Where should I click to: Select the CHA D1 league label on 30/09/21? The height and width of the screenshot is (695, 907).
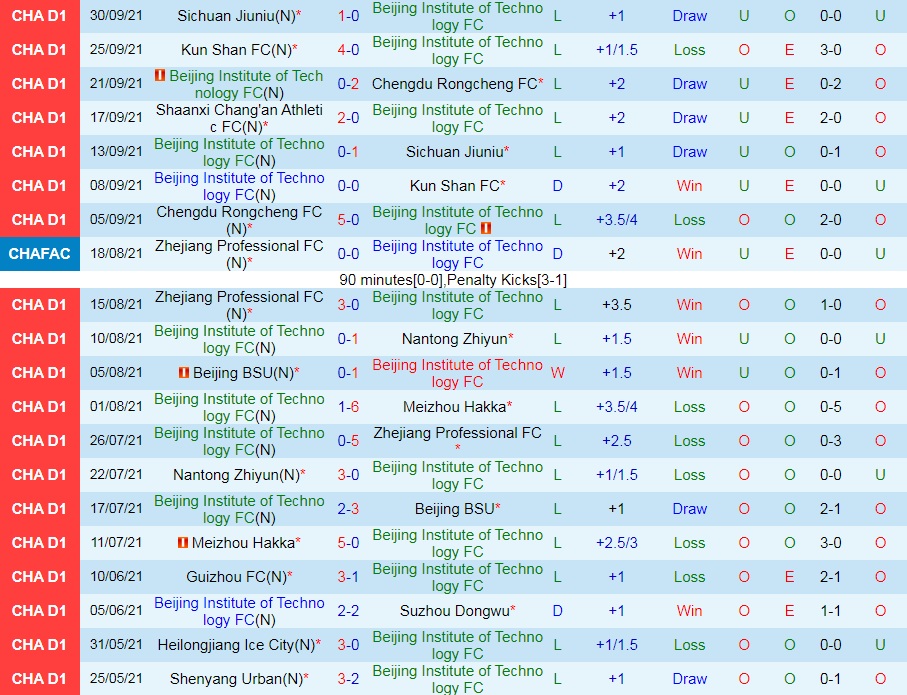click(39, 16)
